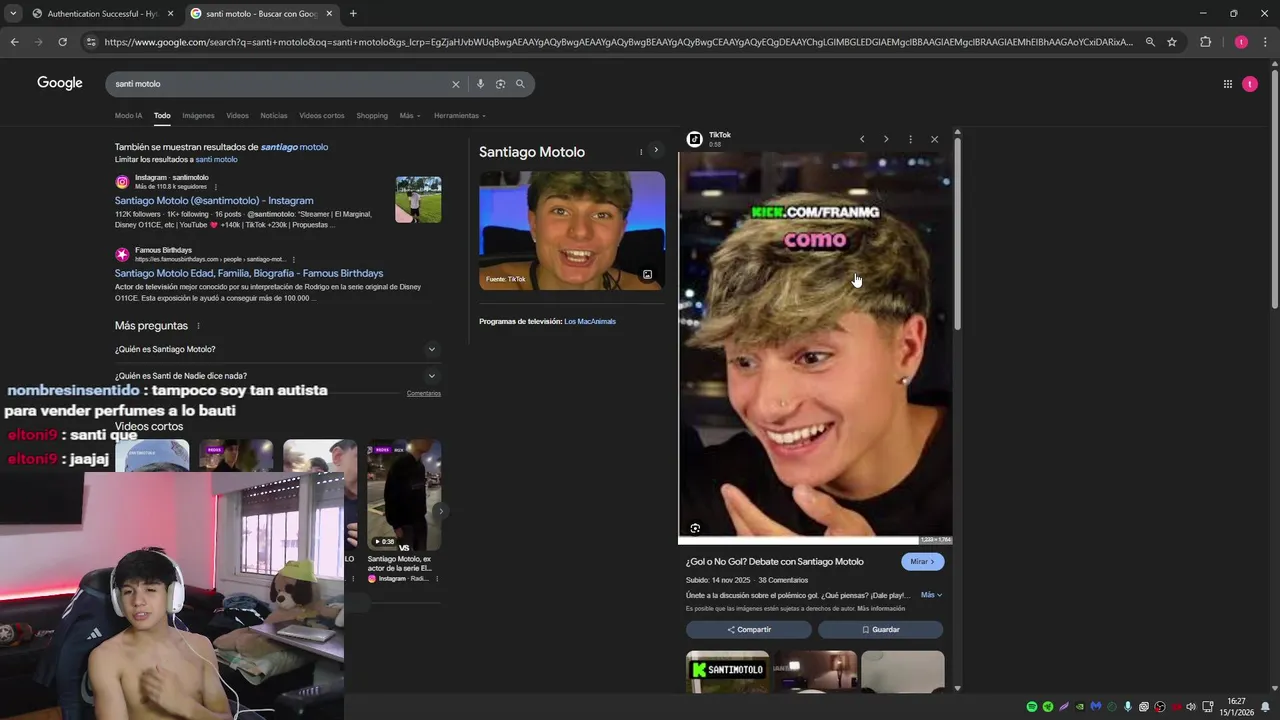Click inside the Google search input field

click(x=280, y=84)
